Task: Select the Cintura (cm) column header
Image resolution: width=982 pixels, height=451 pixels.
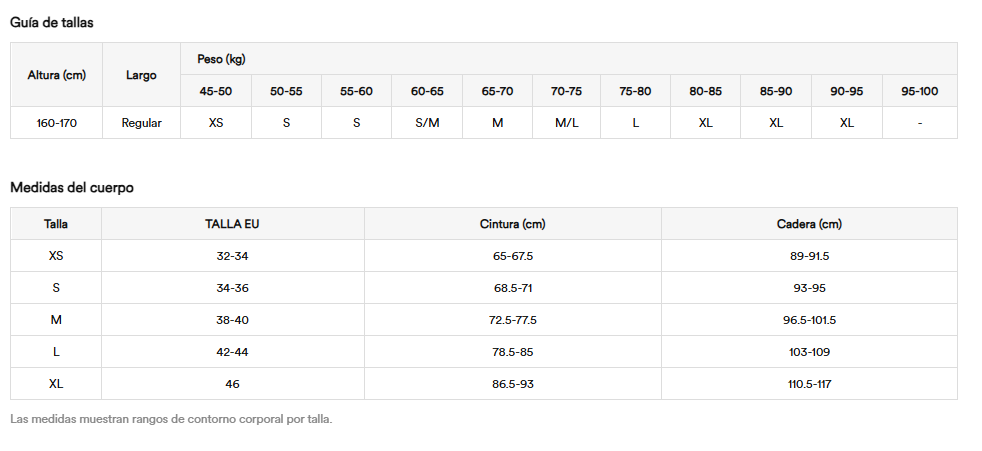Action: [512, 224]
